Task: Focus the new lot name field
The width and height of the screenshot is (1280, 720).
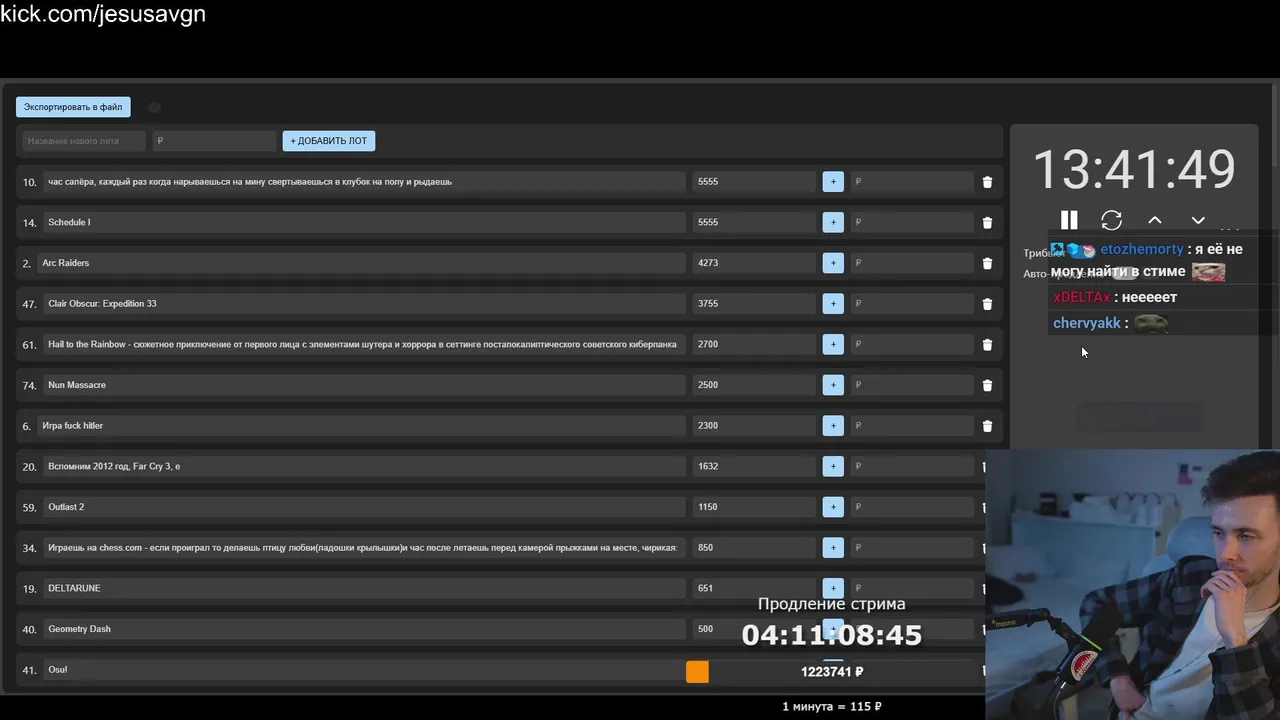Action: [x=84, y=141]
